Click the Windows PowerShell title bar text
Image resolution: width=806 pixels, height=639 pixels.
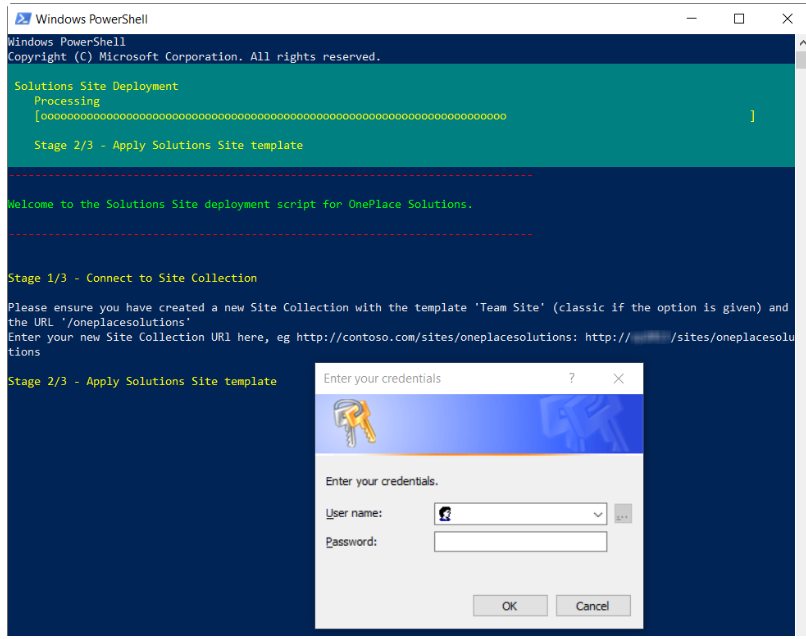[x=92, y=18]
